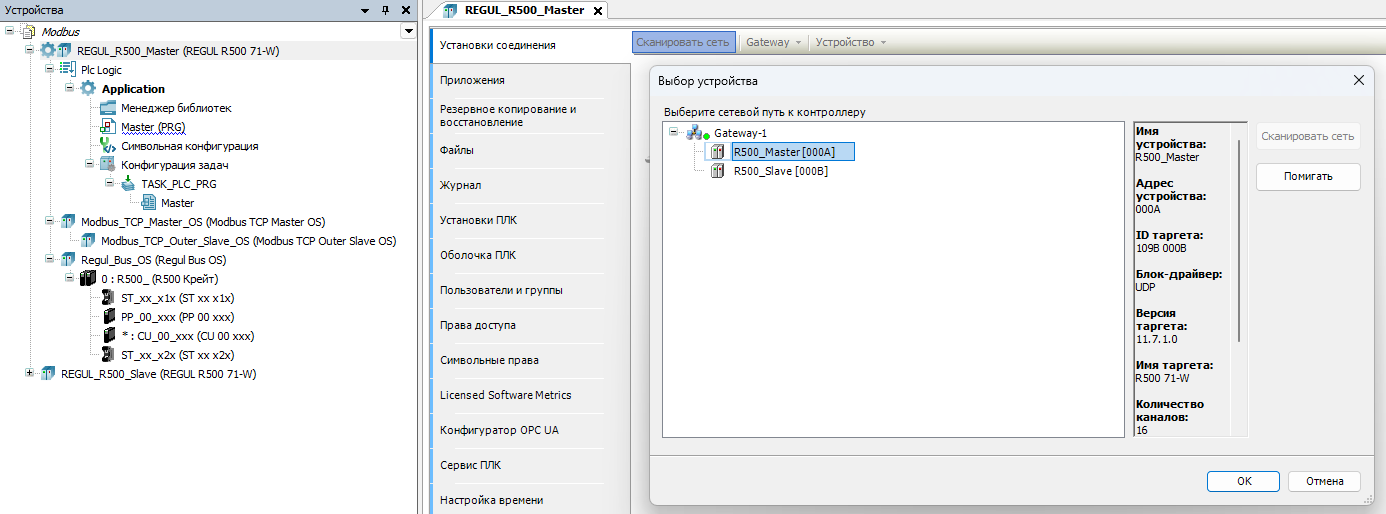The height and width of the screenshot is (514, 1386).
Task: Click the Помигать button
Action: point(1307,177)
